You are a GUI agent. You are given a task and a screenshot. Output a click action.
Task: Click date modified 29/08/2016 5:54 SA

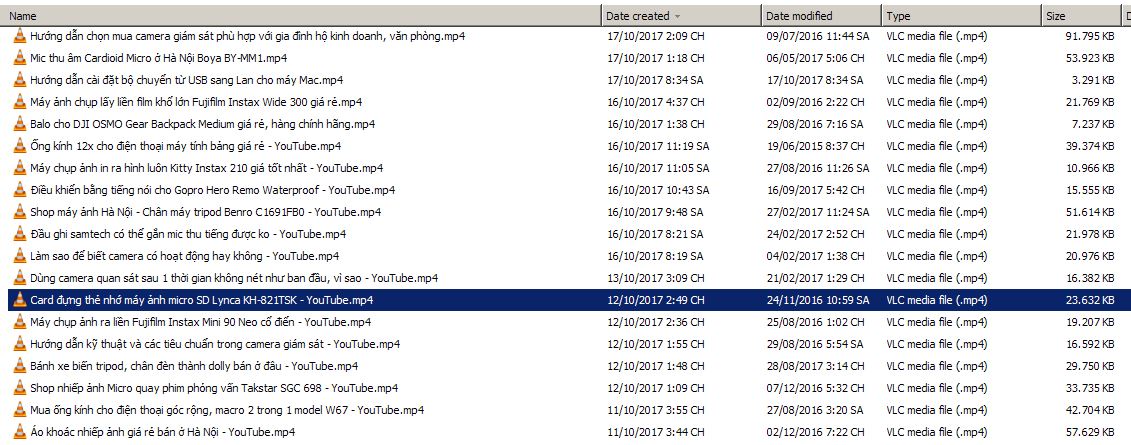coord(815,344)
